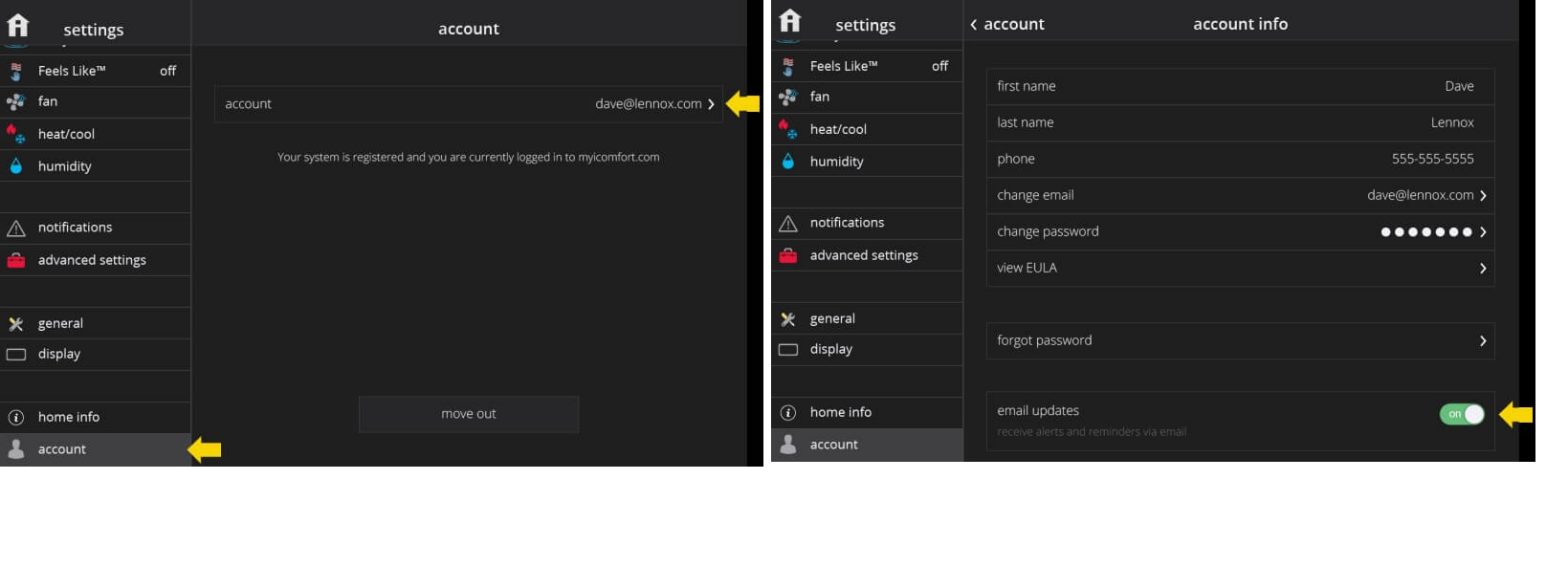Click 'forgot password' label text
This screenshot has width=1568, height=588.
[x=1044, y=341]
